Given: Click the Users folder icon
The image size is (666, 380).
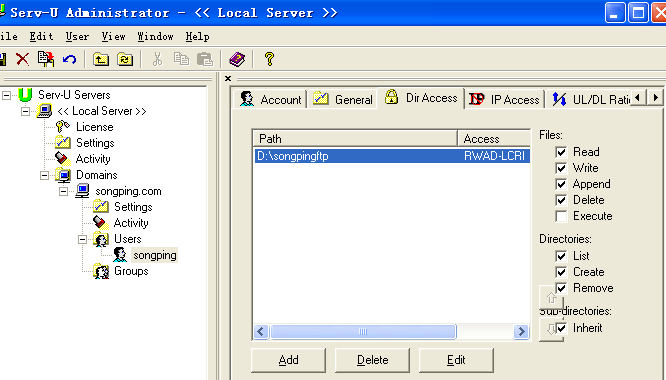Looking at the screenshot, I should [x=101, y=239].
